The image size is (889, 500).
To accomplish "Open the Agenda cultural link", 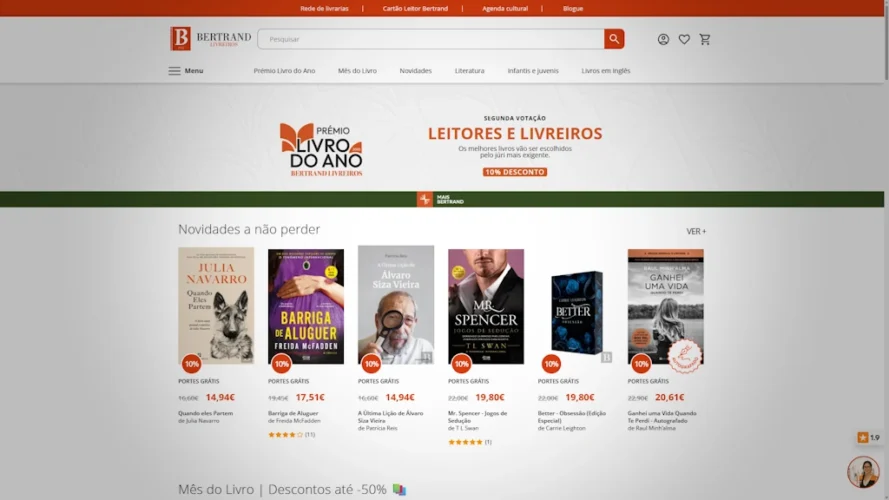I will pyautogui.click(x=505, y=9).
